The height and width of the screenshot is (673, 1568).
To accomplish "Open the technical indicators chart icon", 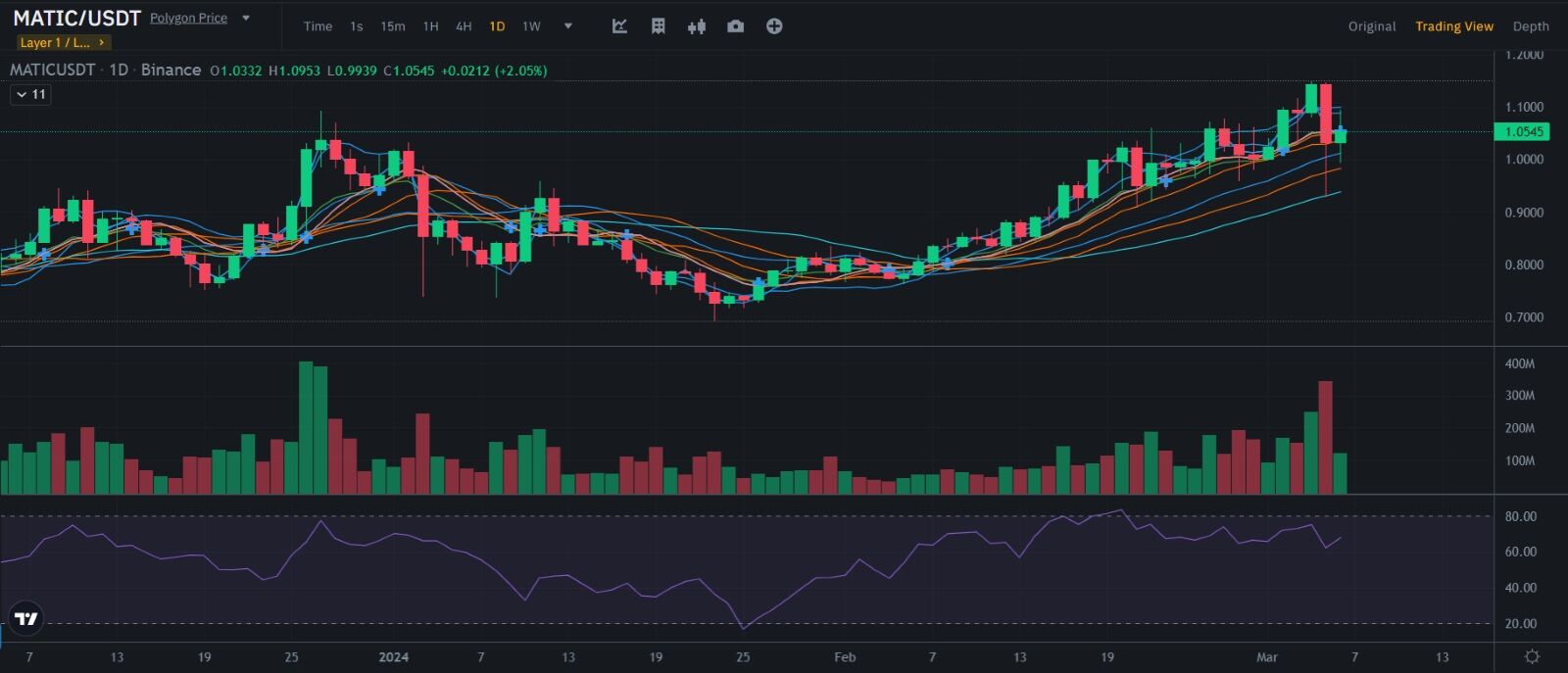I will pos(619,26).
